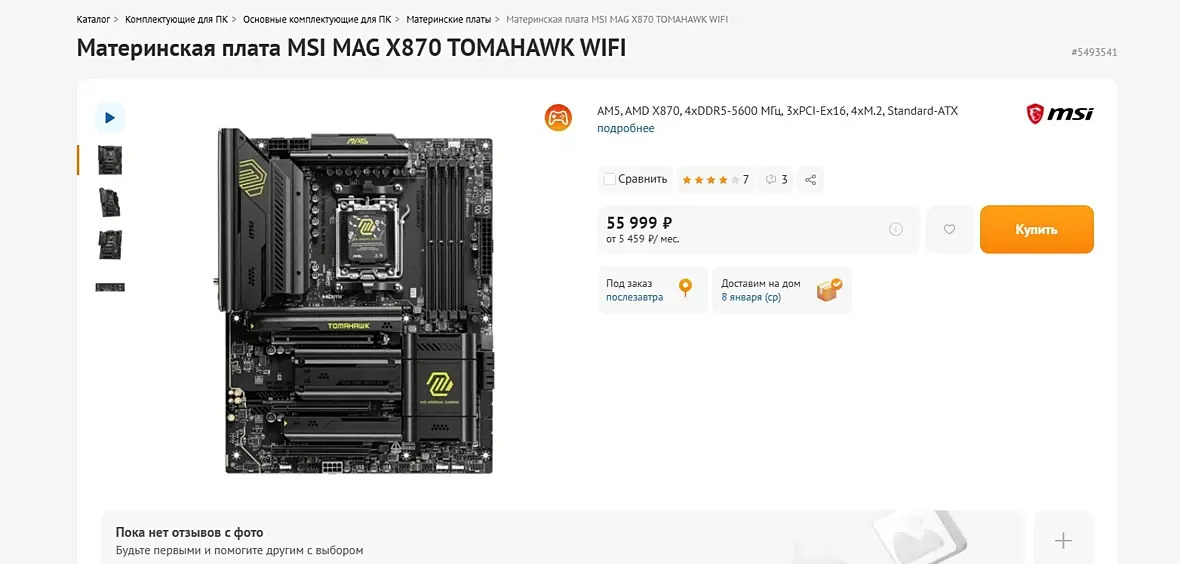The height and width of the screenshot is (564, 1180).
Task: Select the second angled motherboard thumbnail
Action: click(110, 202)
